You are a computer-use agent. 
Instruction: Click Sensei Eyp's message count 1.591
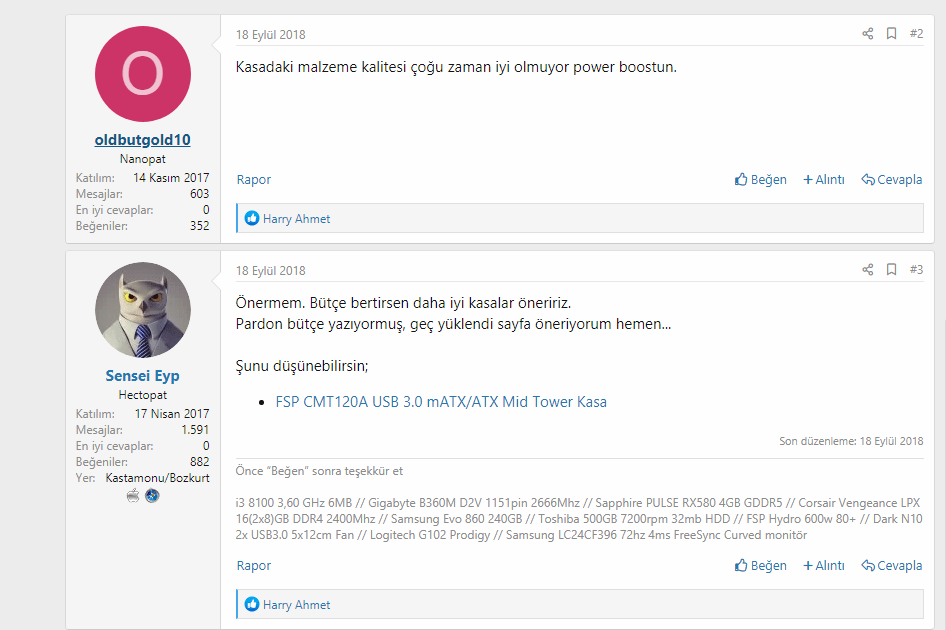[195, 430]
